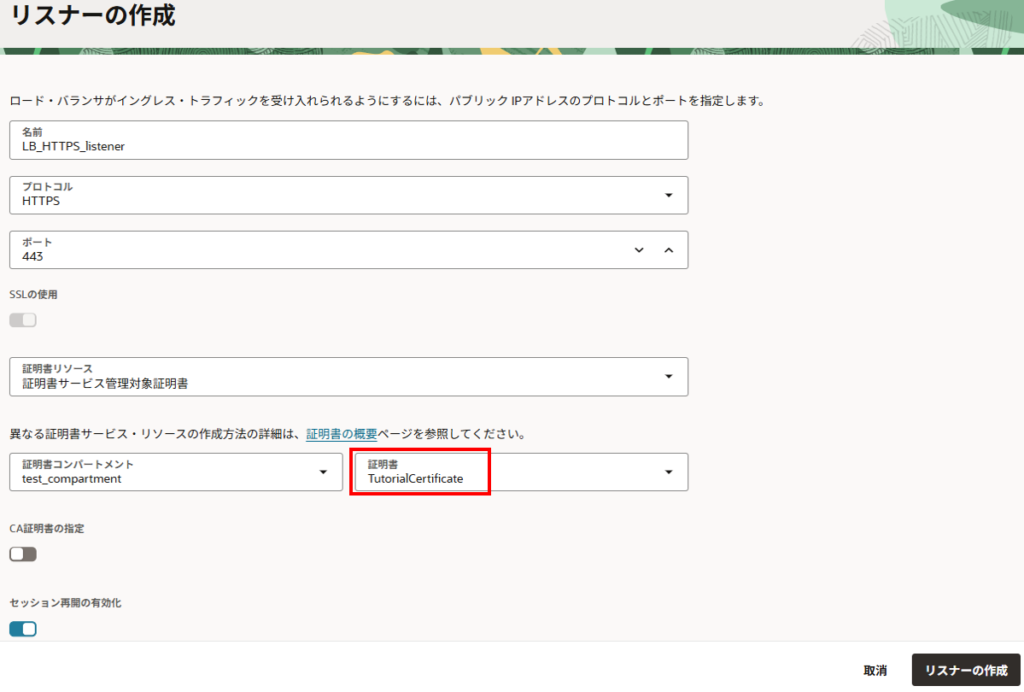Click the セッション再開の有効化 label text
The width and height of the screenshot is (1024, 692).
66,603
